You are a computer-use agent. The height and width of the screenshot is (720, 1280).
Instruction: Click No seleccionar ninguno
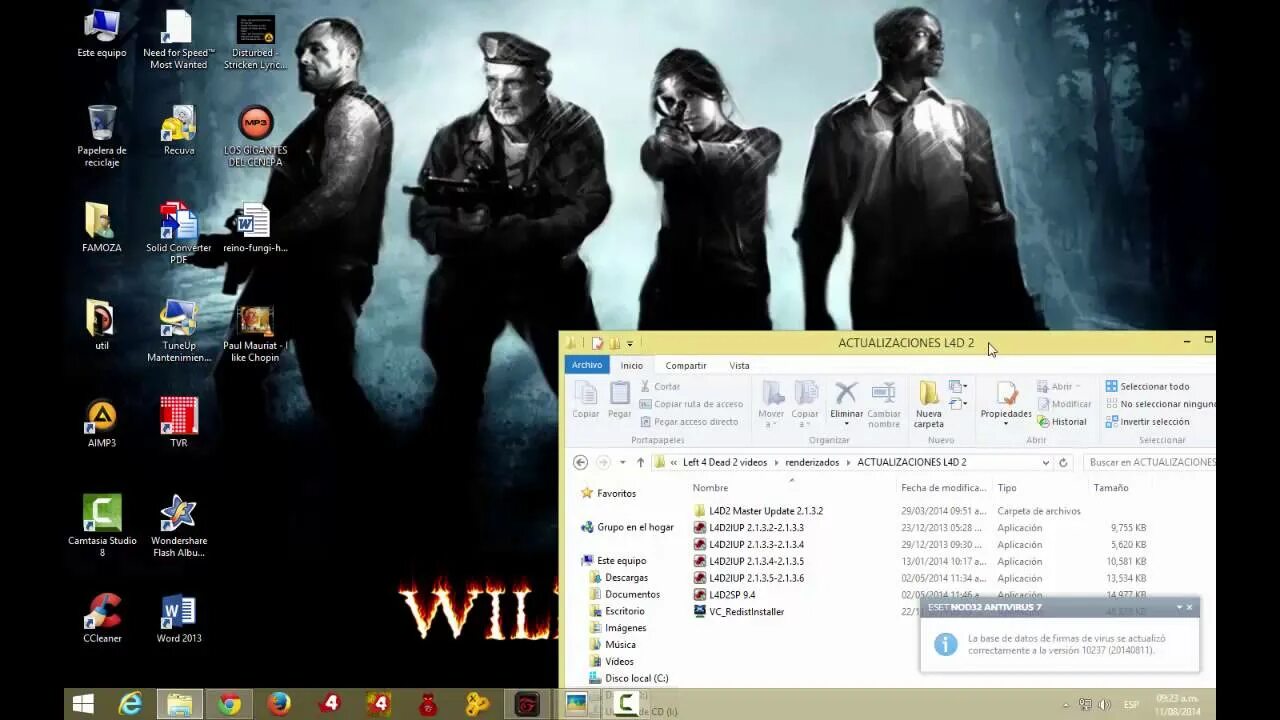tap(1160, 404)
